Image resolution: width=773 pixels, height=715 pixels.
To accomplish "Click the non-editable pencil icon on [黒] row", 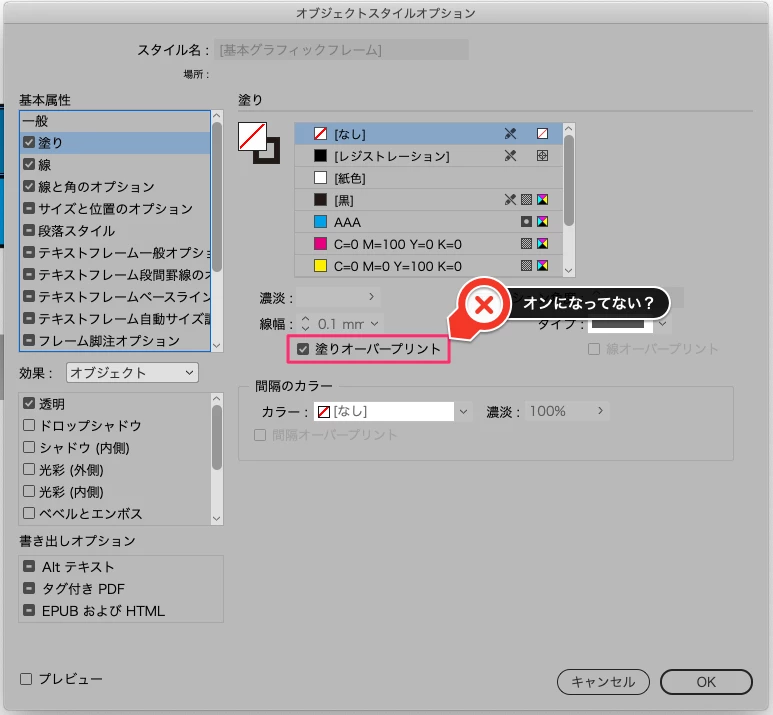I will coord(510,200).
